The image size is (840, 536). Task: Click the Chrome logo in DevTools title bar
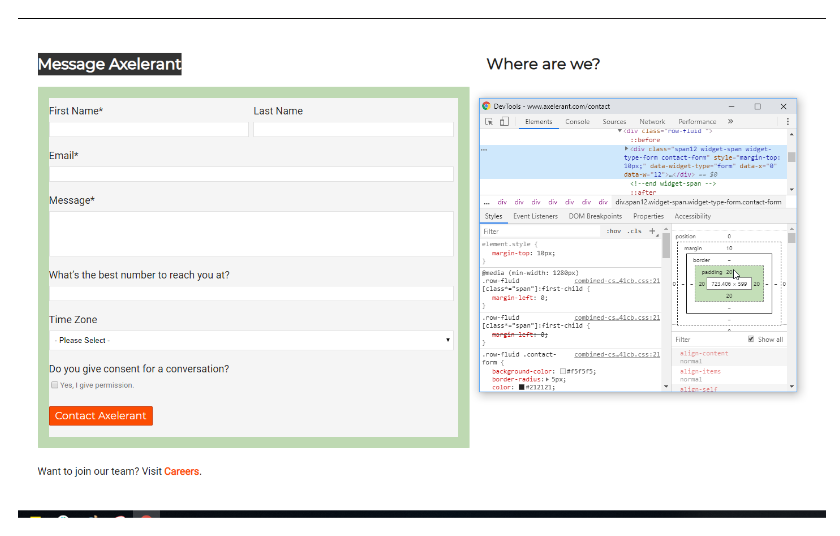486,106
